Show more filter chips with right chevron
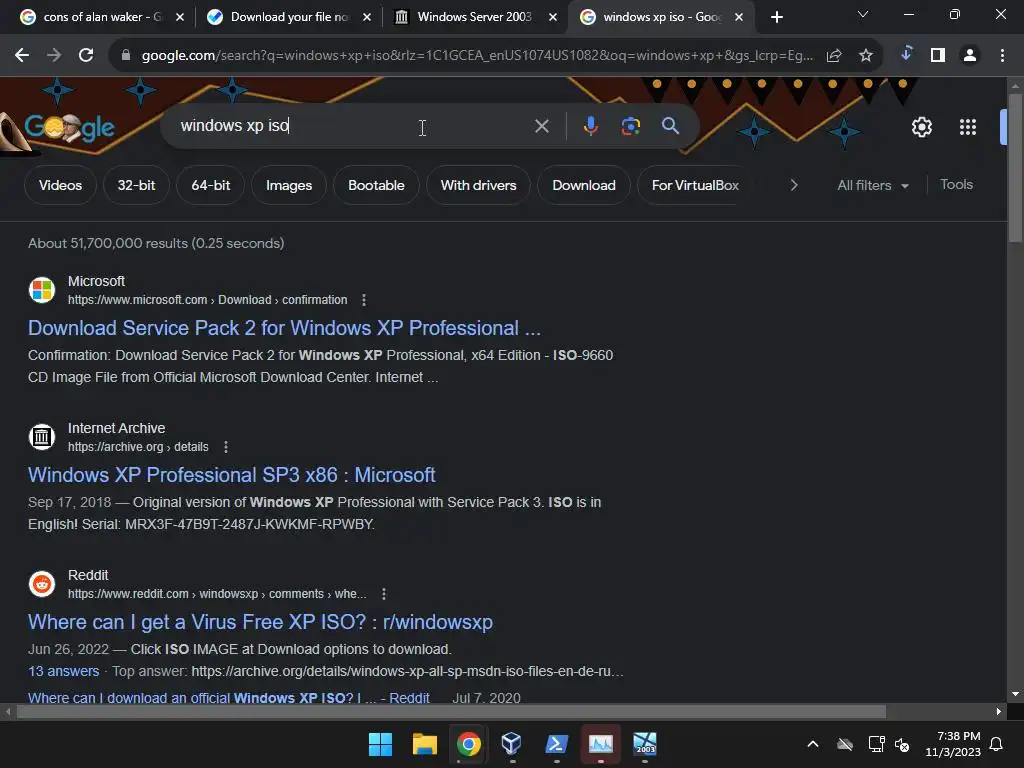This screenshot has width=1024, height=768. tap(793, 185)
